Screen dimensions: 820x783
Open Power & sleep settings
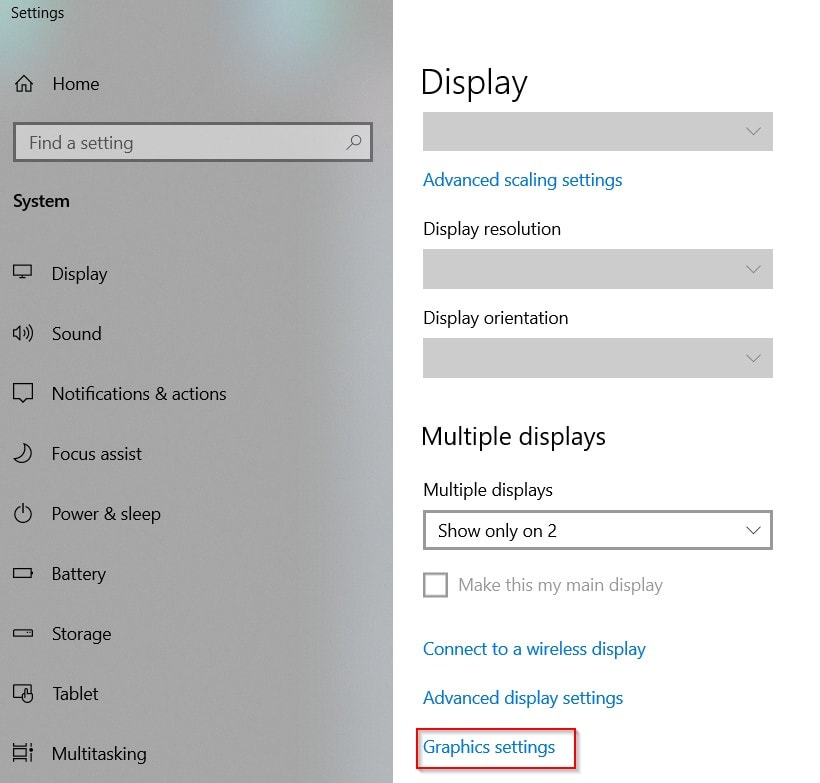pos(106,514)
